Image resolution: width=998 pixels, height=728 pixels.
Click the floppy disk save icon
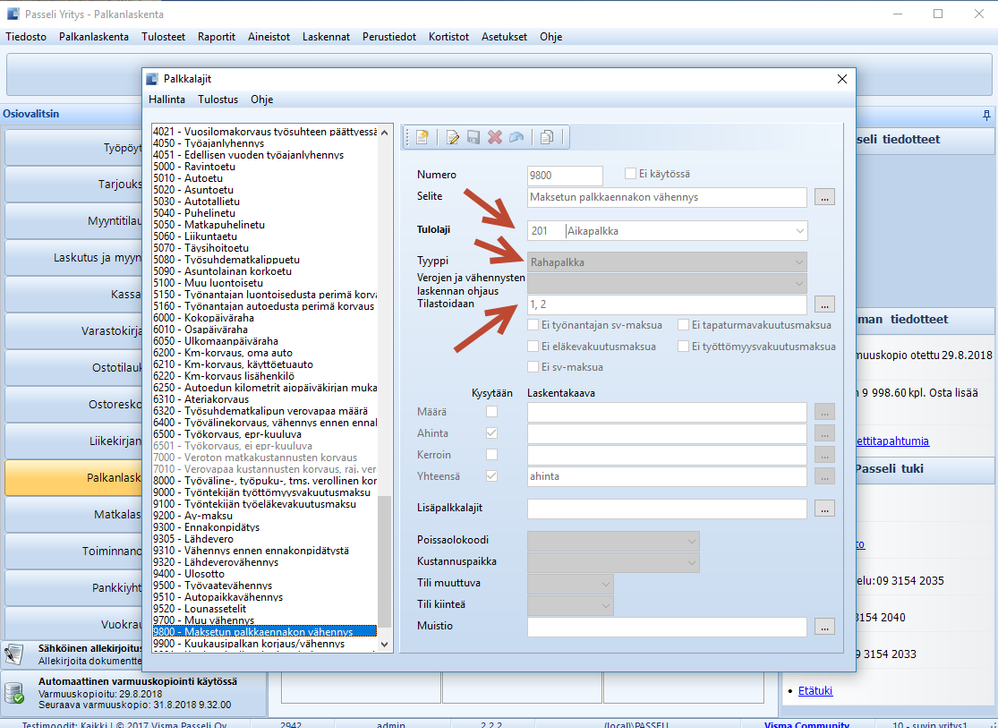click(474, 137)
